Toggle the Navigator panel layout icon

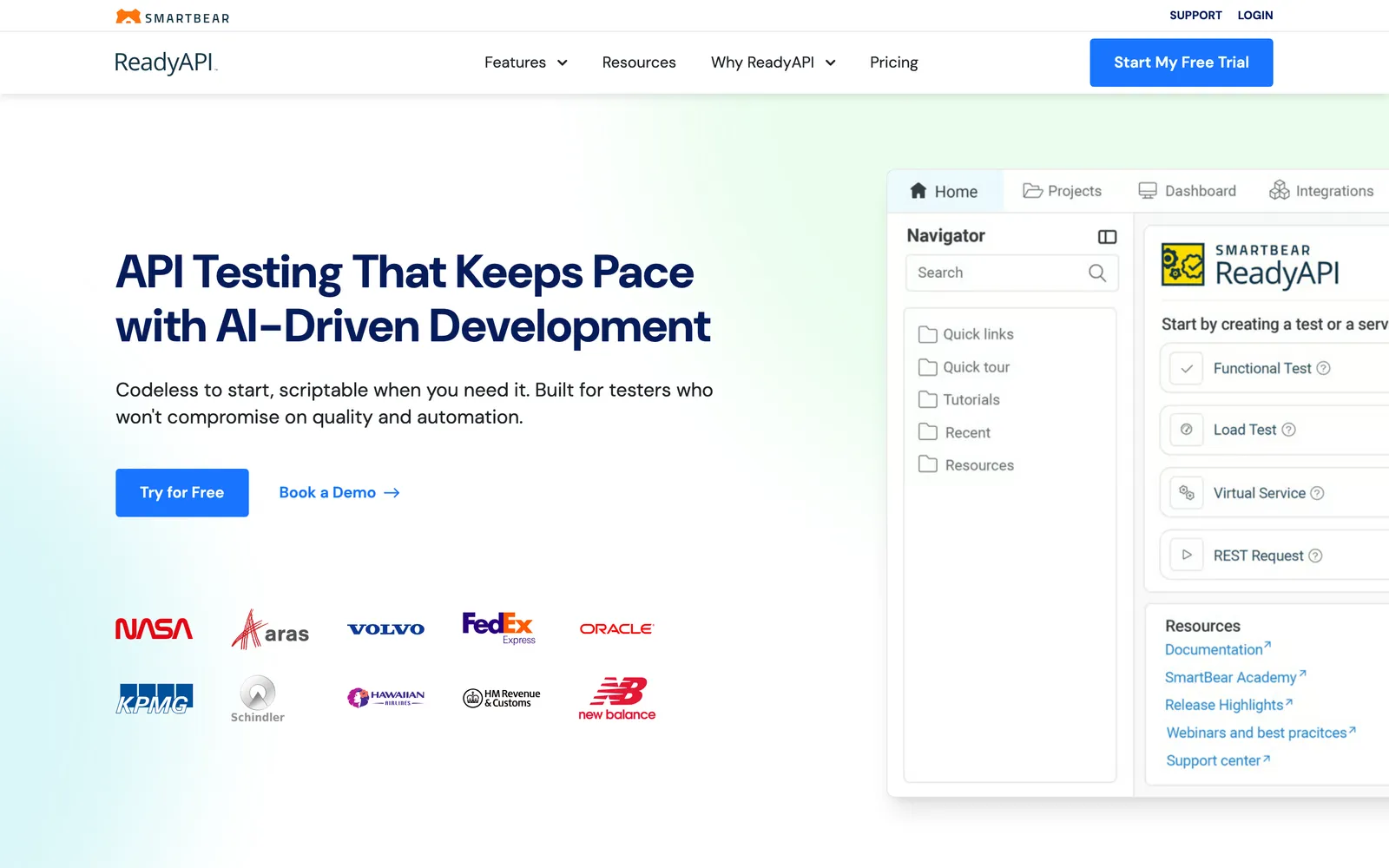pyautogui.click(x=1107, y=237)
